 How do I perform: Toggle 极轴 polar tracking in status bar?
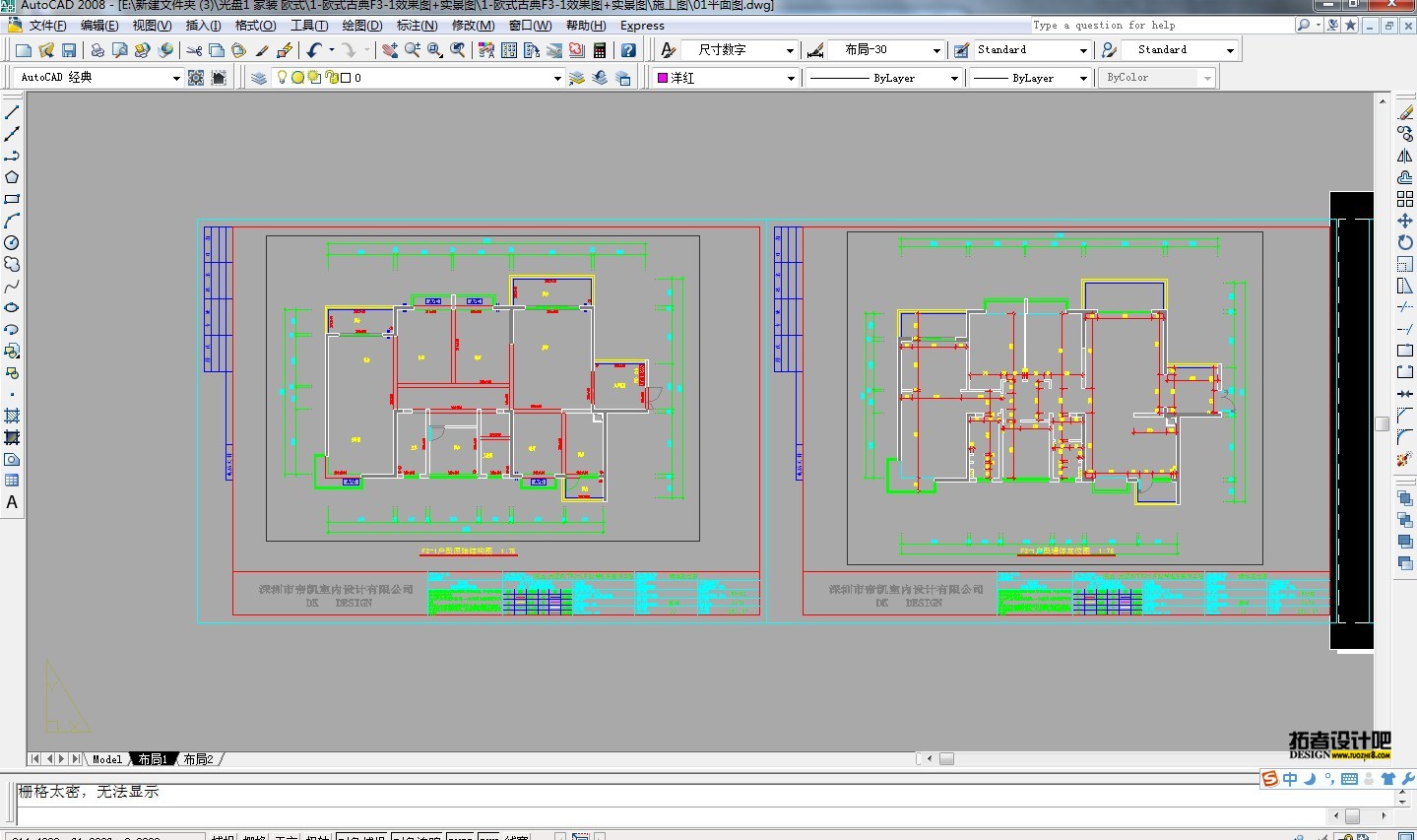(317, 836)
